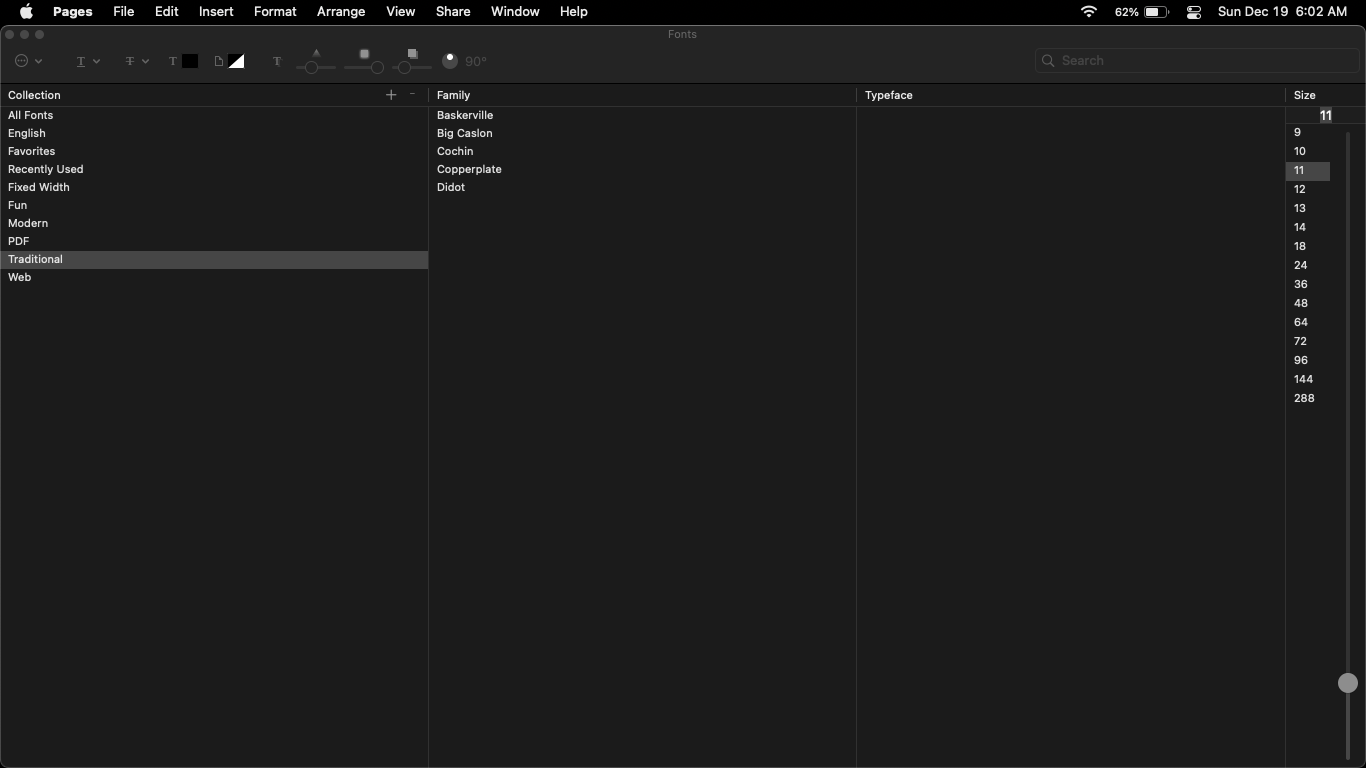The height and width of the screenshot is (768, 1366).
Task: Select the Modern collection
Action: click(x=214, y=223)
